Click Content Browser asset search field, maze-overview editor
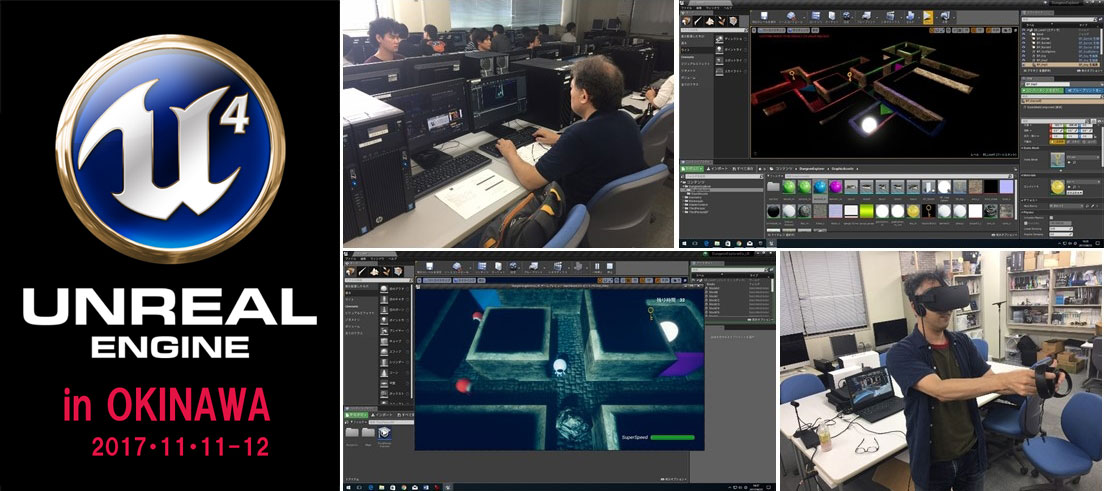This screenshot has width=1104, height=491. (x=898, y=176)
